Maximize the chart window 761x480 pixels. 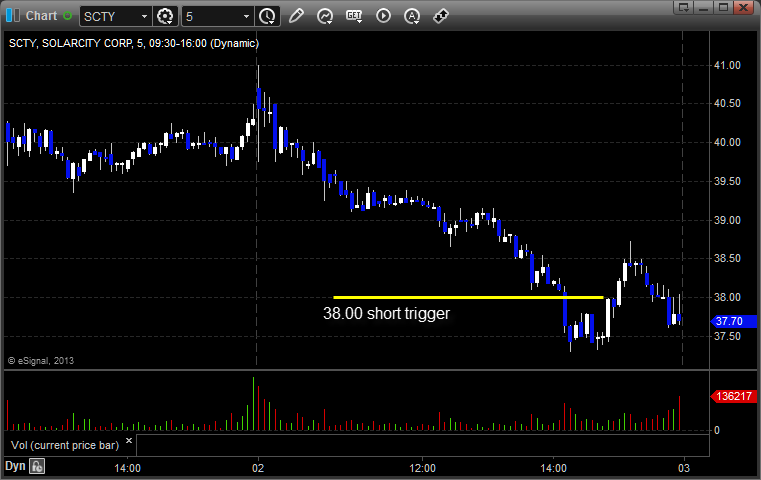tap(723, 7)
